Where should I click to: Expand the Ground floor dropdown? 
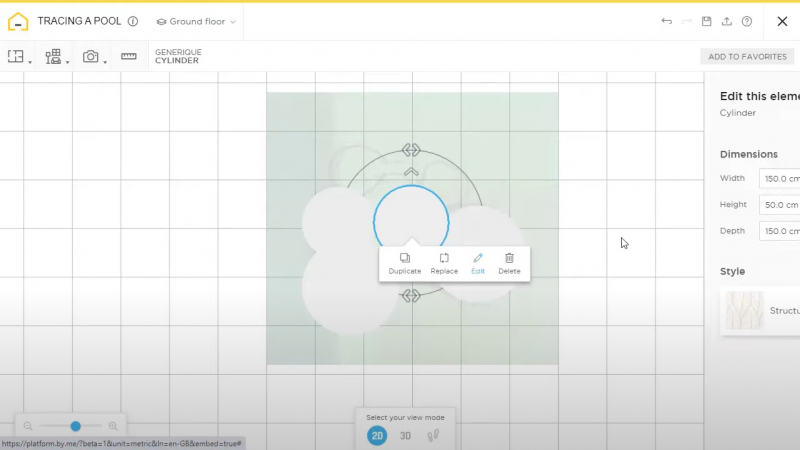(x=197, y=21)
